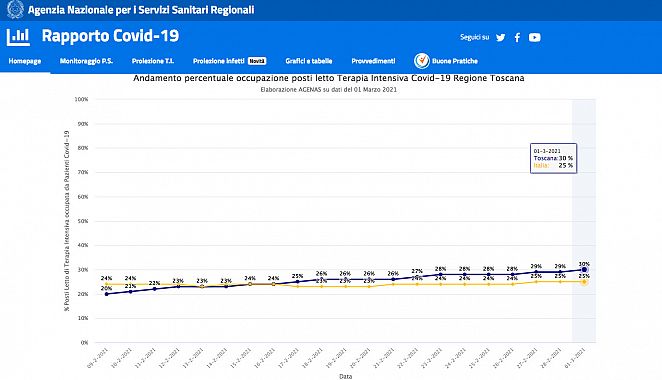Open the Facebook icon link
Screen dimensions: 662x380
517,38
